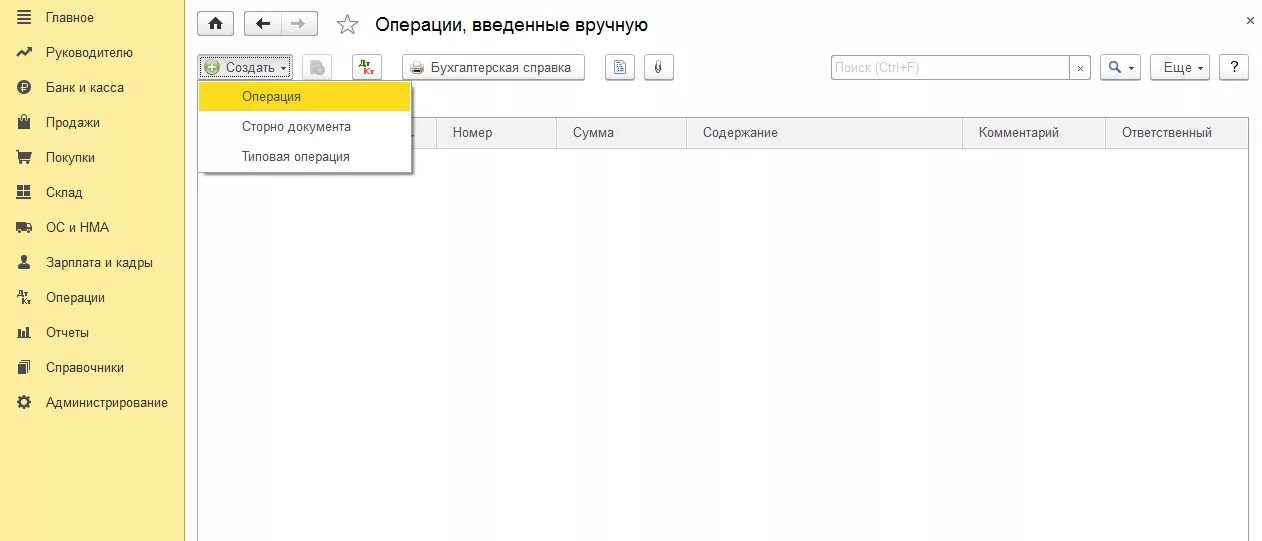Sort by the Сумма column header
1262x541 pixels.
[x=621, y=133]
